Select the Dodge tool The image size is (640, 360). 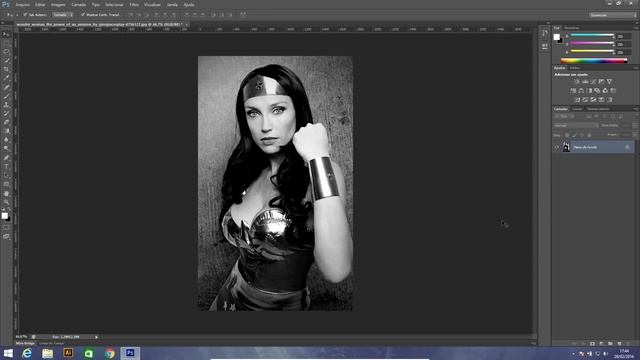click(x=6, y=149)
